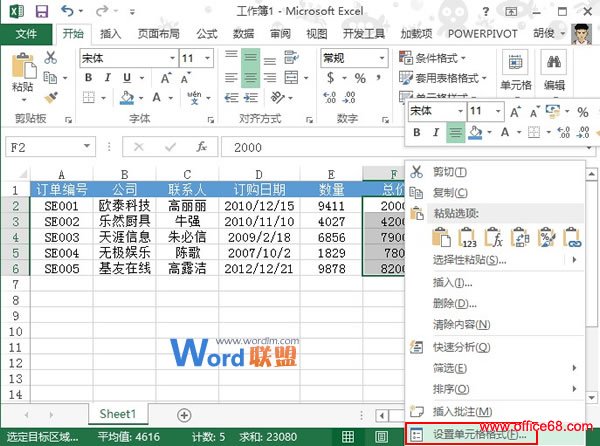Click the Comma Style icon in number group
This screenshot has height=446, width=600.
pyautogui.click(x=378, y=78)
